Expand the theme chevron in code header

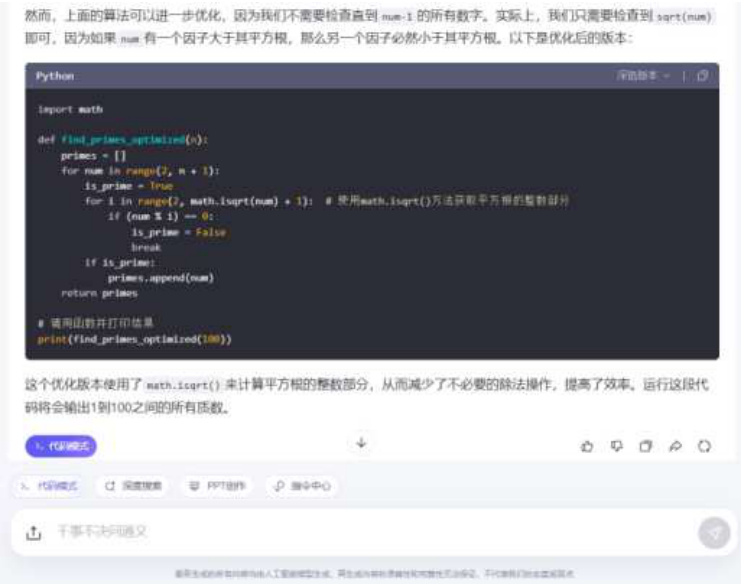[x=667, y=76]
